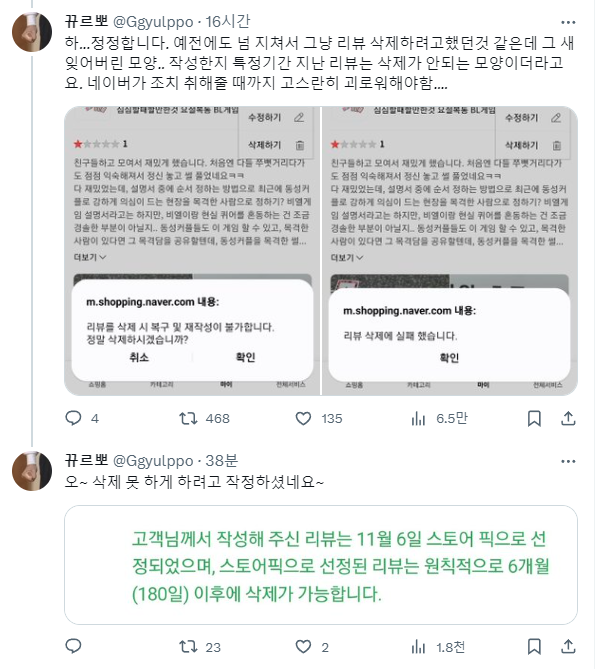
Task: Open @Ggyulppo handle on 38분 tweet
Action: [x=153, y=461]
